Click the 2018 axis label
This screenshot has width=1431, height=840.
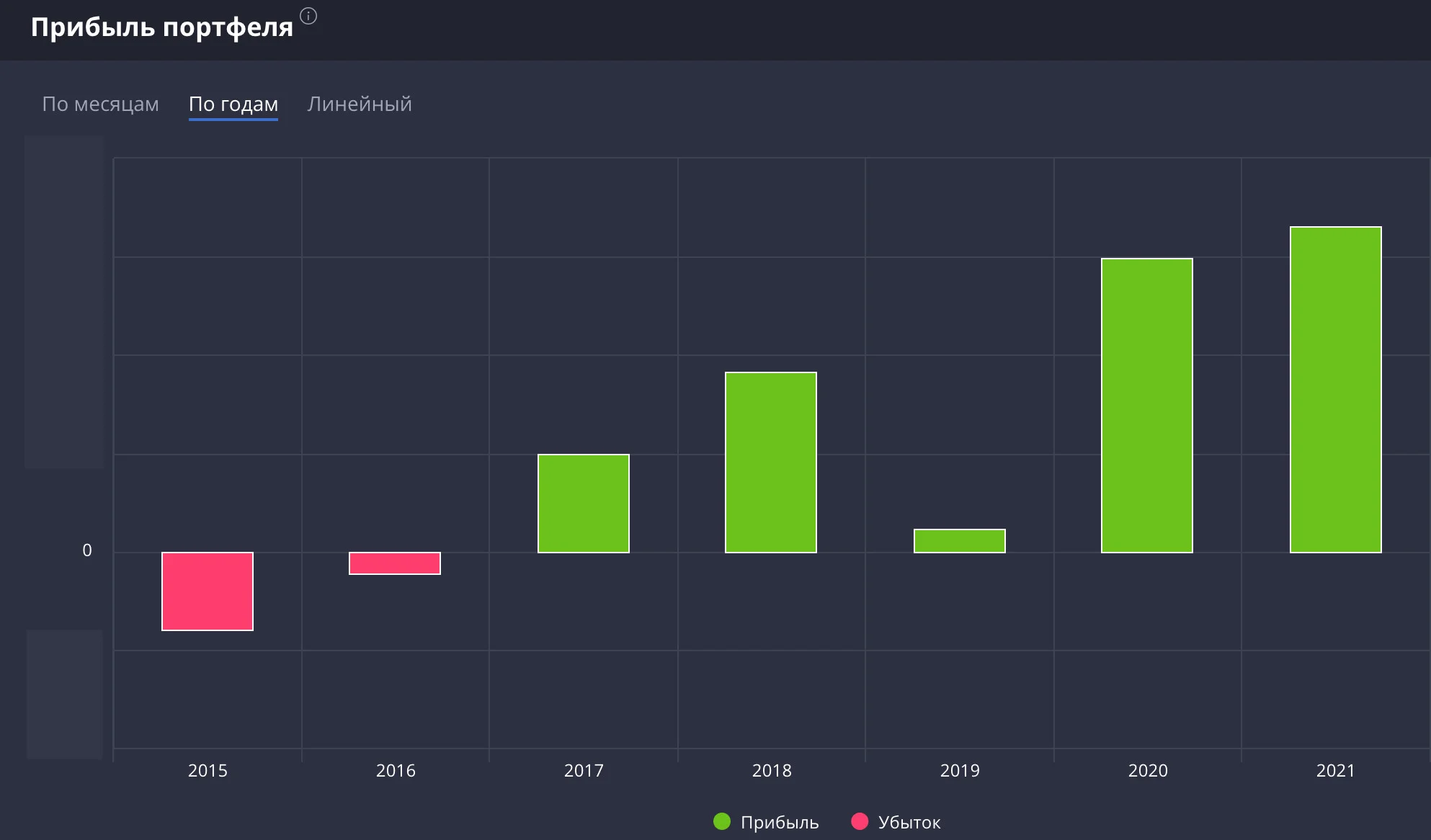click(x=772, y=770)
